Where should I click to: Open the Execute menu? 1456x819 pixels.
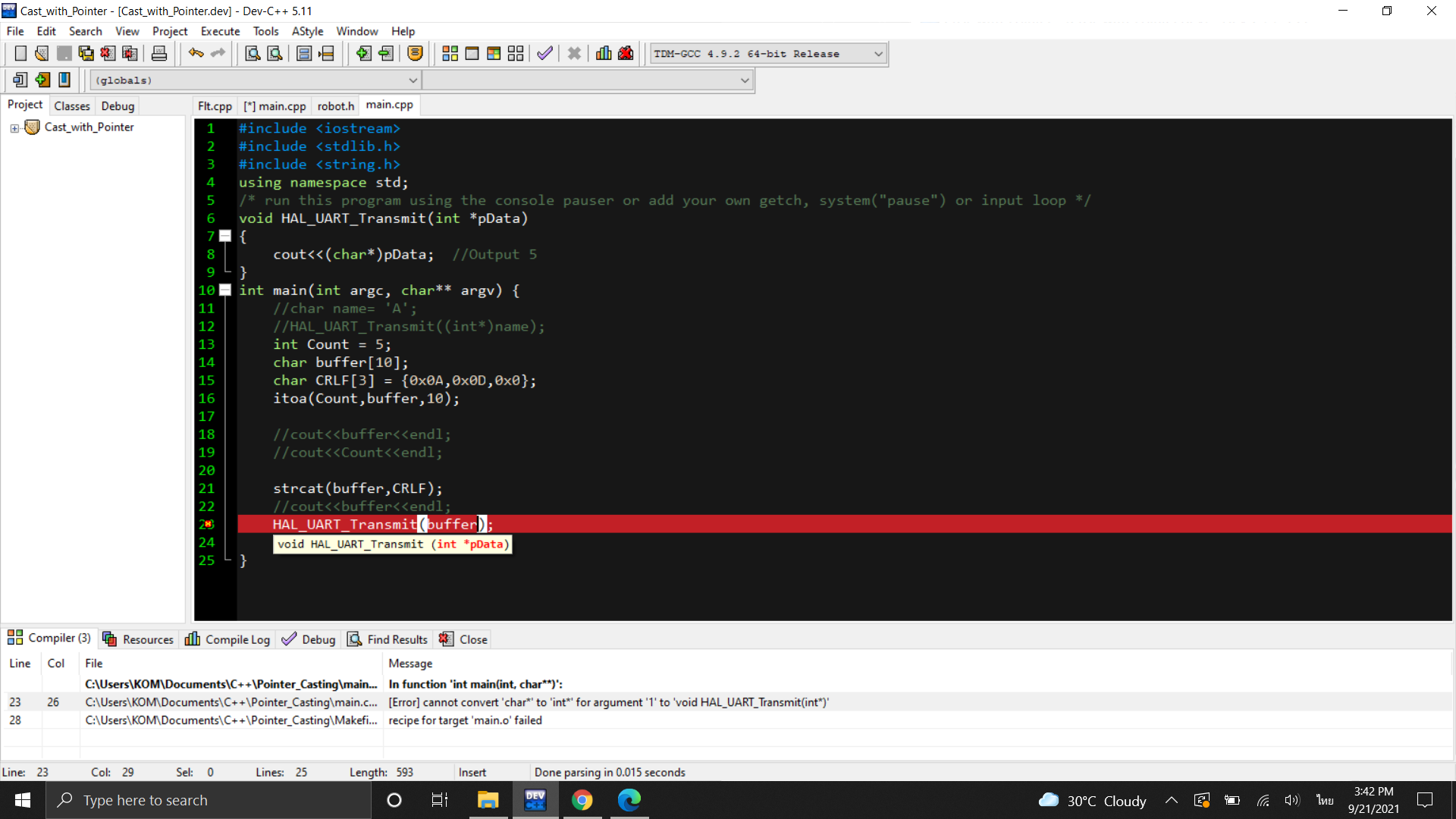point(220,31)
